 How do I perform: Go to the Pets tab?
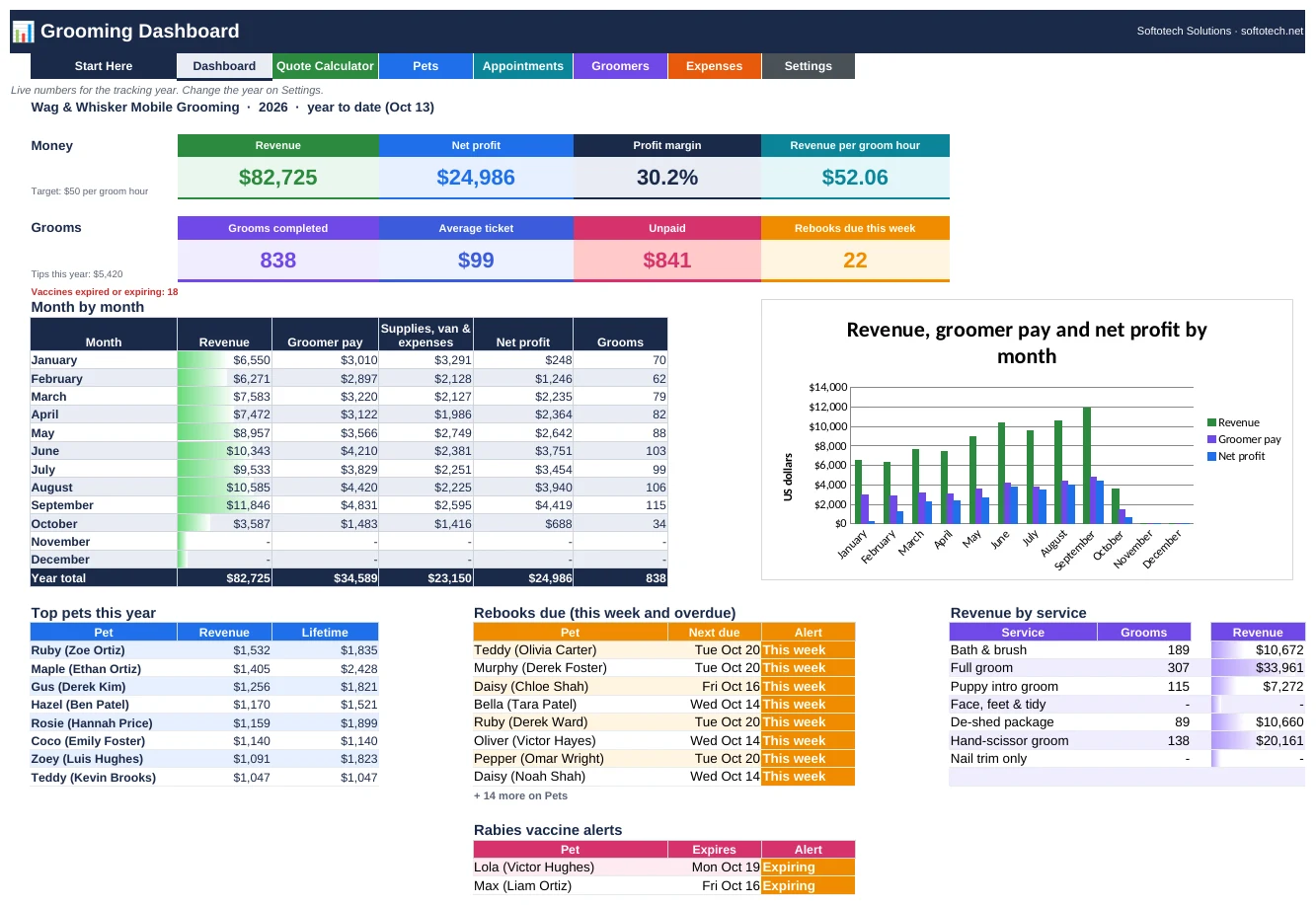[x=426, y=66]
